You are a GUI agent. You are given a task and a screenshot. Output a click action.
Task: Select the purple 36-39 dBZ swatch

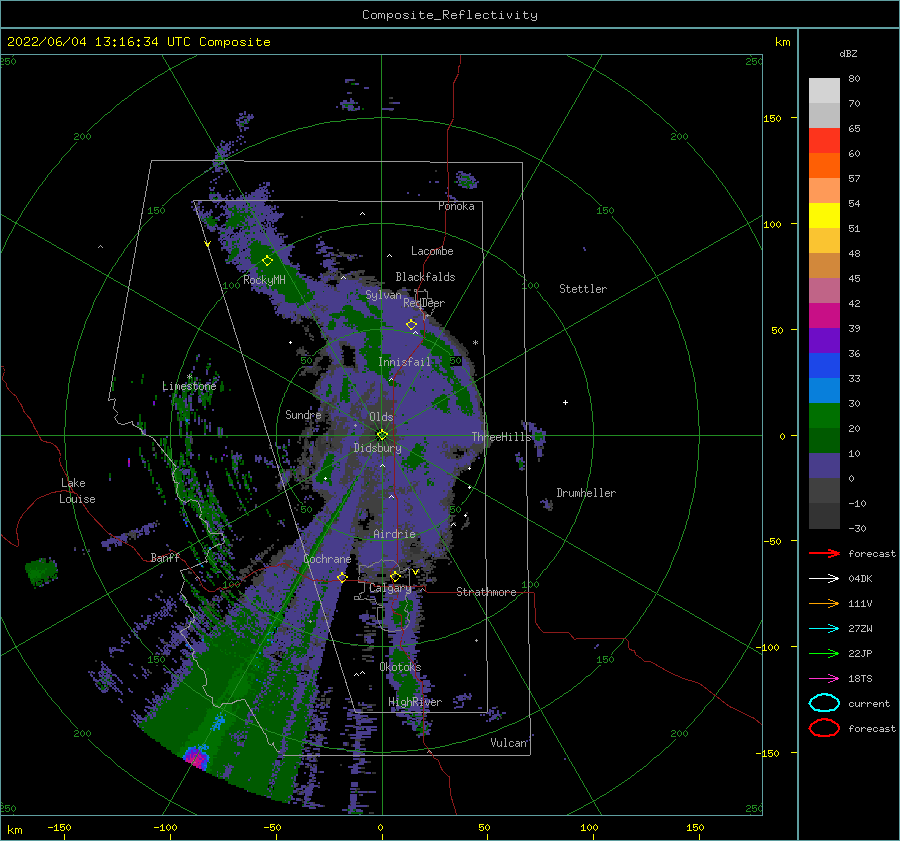(824, 340)
